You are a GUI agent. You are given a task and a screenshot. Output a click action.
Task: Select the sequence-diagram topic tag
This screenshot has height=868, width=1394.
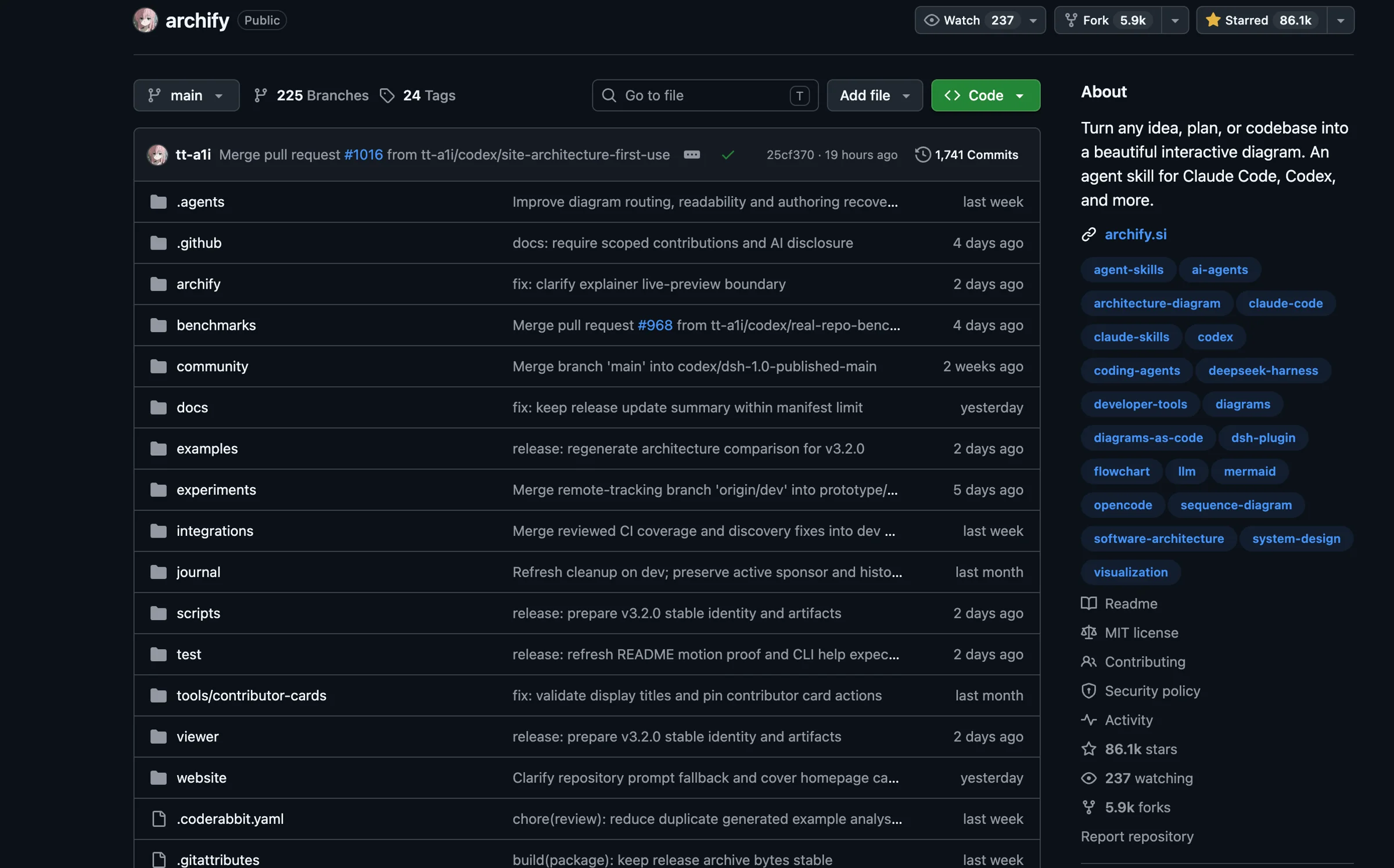point(1236,505)
